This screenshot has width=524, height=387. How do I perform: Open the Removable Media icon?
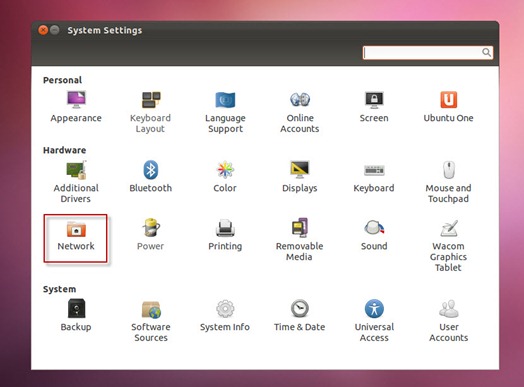(x=300, y=228)
